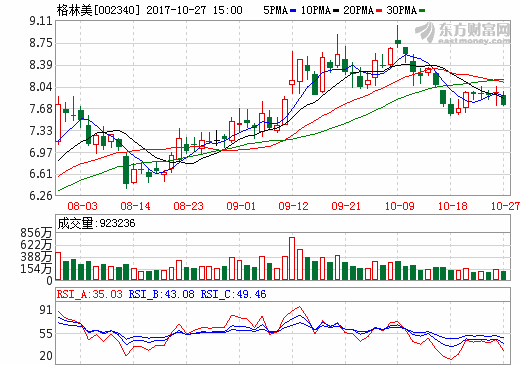Screen dimensions: 520x365
Task: Click the blue 5PMA legend swatch
Action: pos(293,11)
